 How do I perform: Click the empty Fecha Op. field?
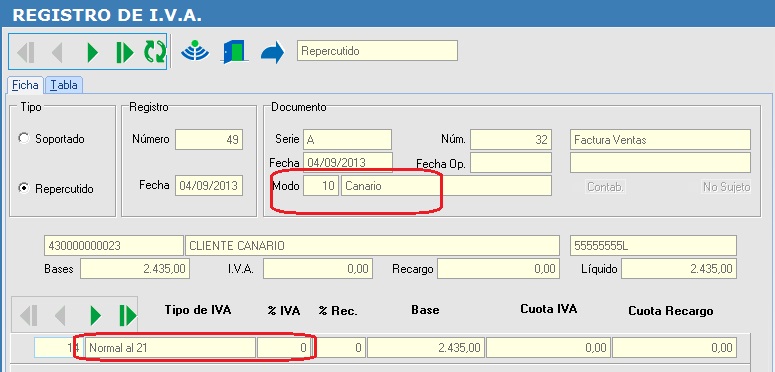coord(511,163)
